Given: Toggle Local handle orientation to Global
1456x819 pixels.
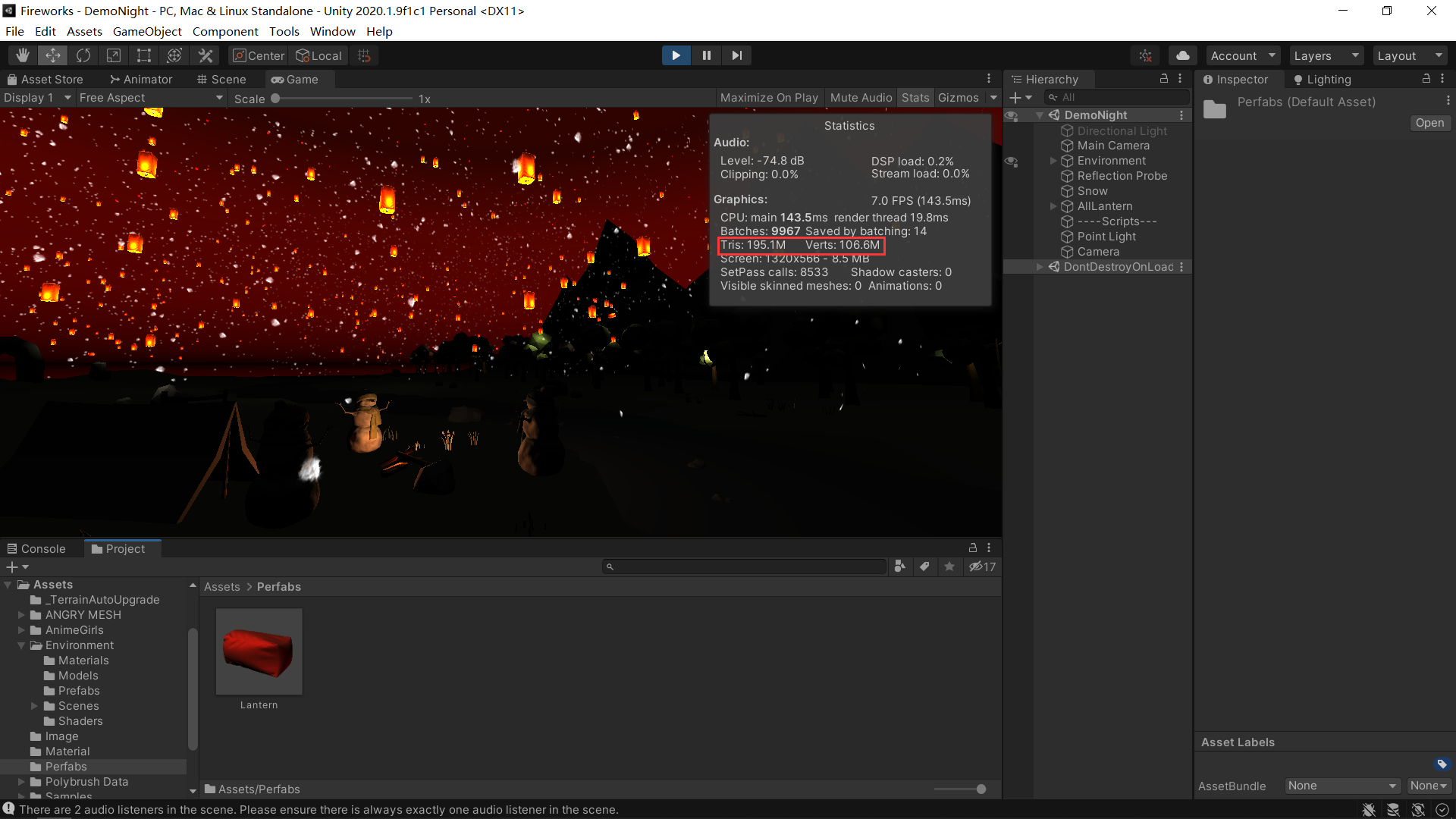Looking at the screenshot, I should pyautogui.click(x=318, y=55).
